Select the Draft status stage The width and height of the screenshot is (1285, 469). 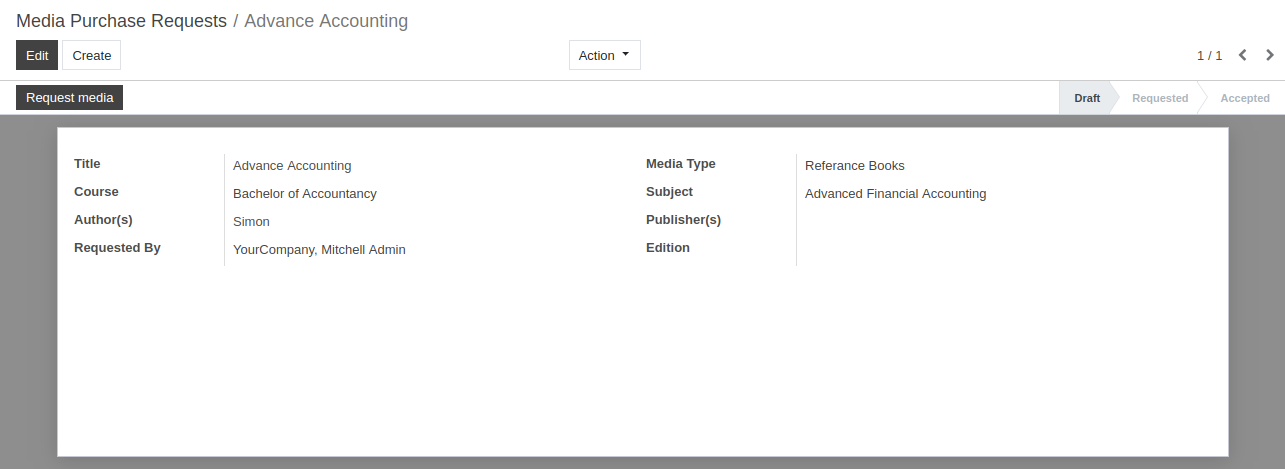click(1086, 98)
